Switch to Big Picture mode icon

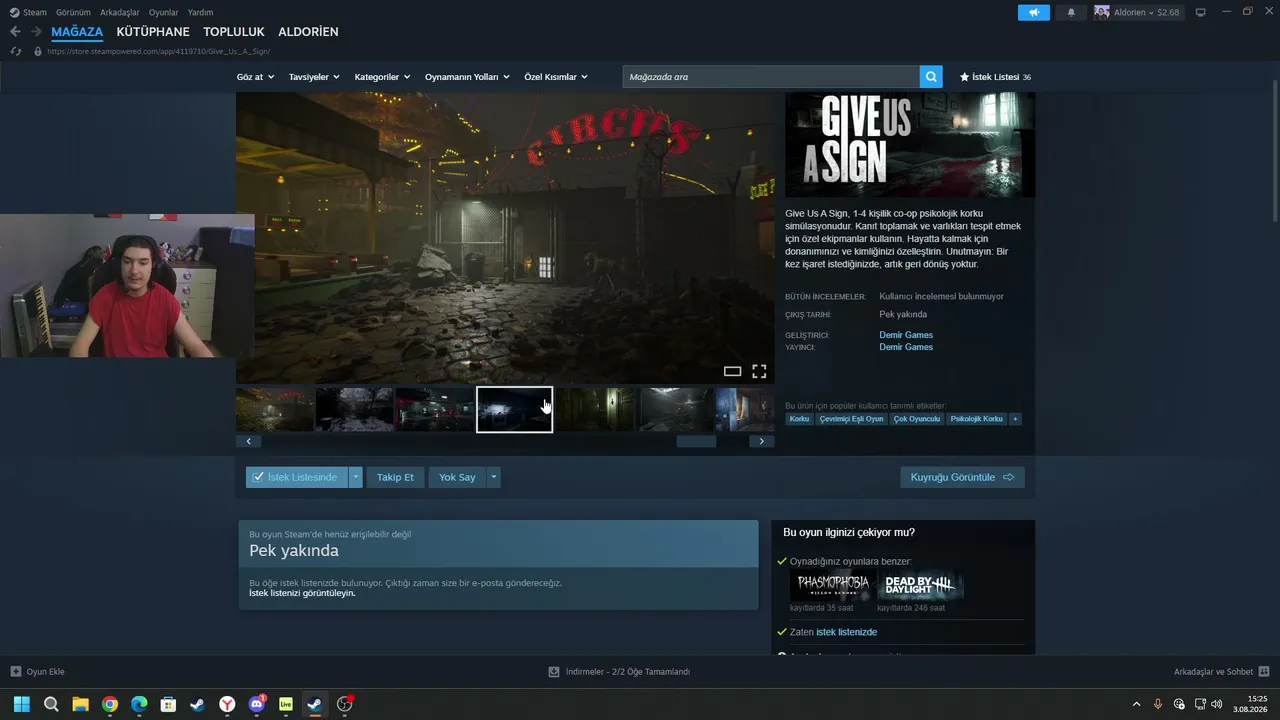pyautogui.click(x=1201, y=12)
